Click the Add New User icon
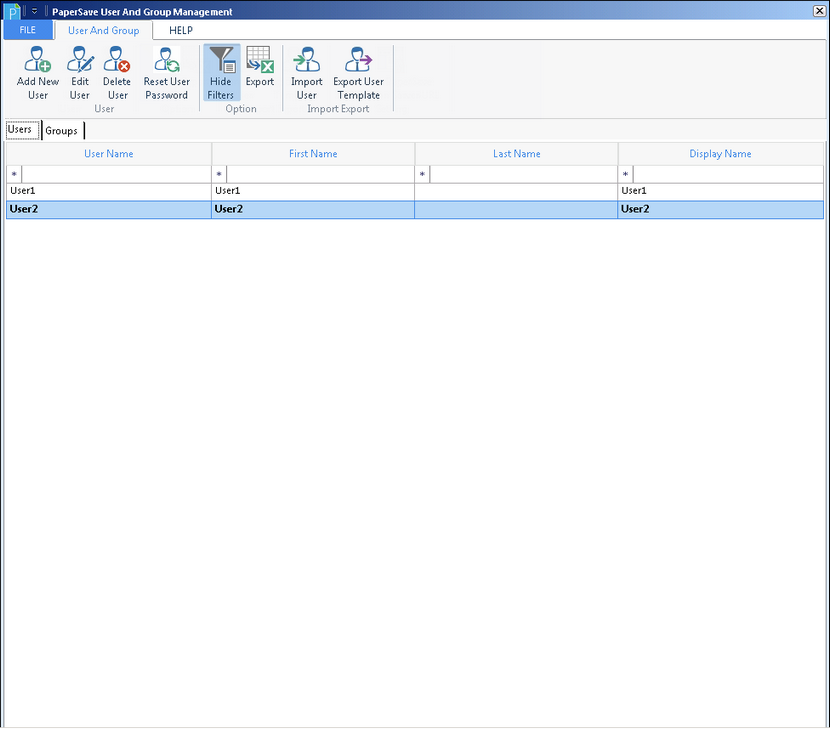 [x=38, y=61]
